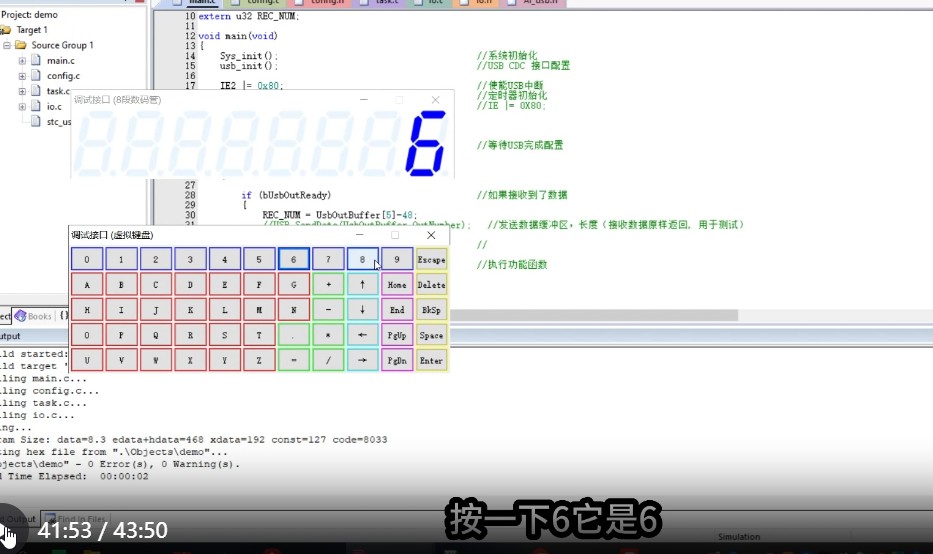This screenshot has width=933, height=554.
Task: Click letter E key on virtual keyboard
Action: [x=224, y=284]
